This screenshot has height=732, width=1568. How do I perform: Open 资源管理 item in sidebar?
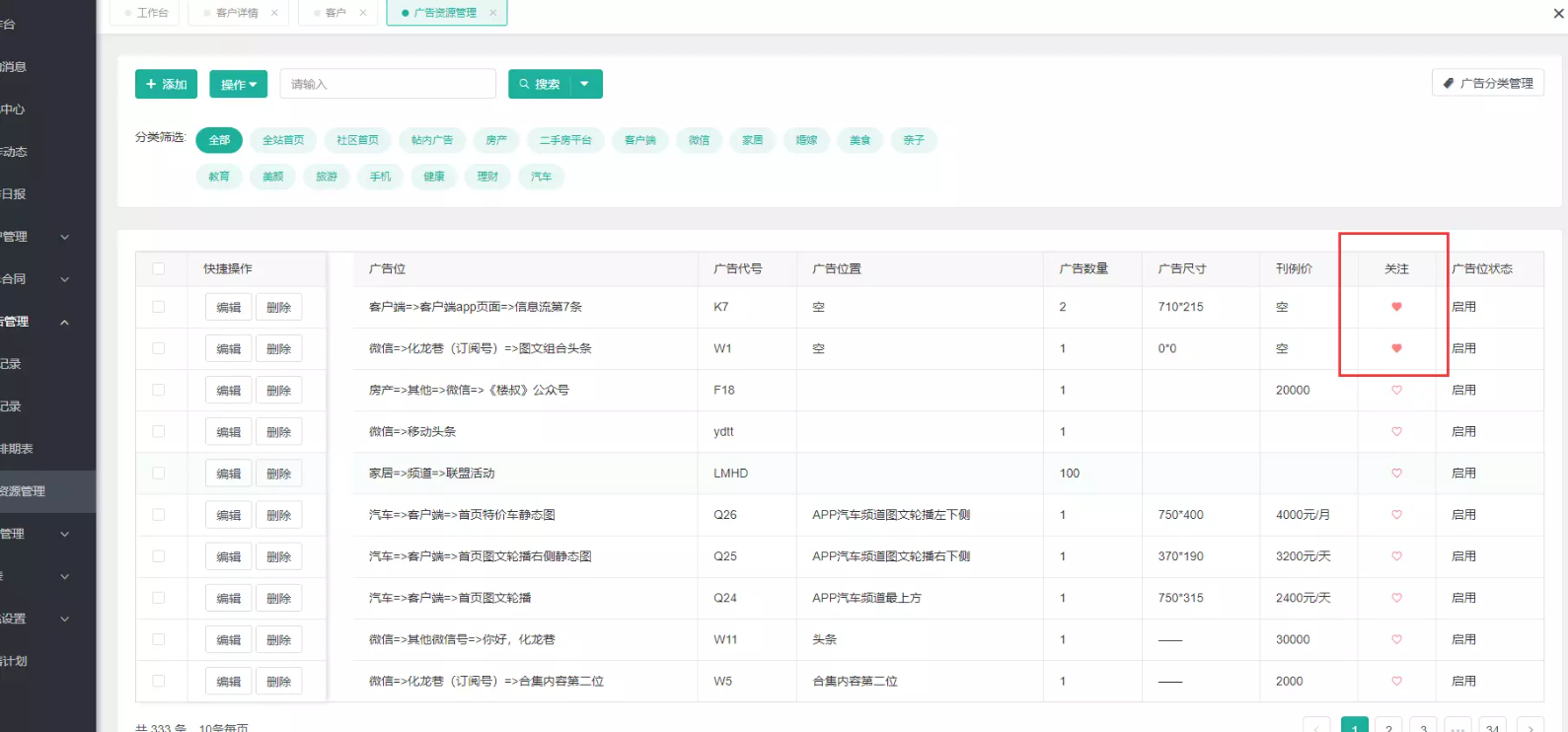point(47,491)
